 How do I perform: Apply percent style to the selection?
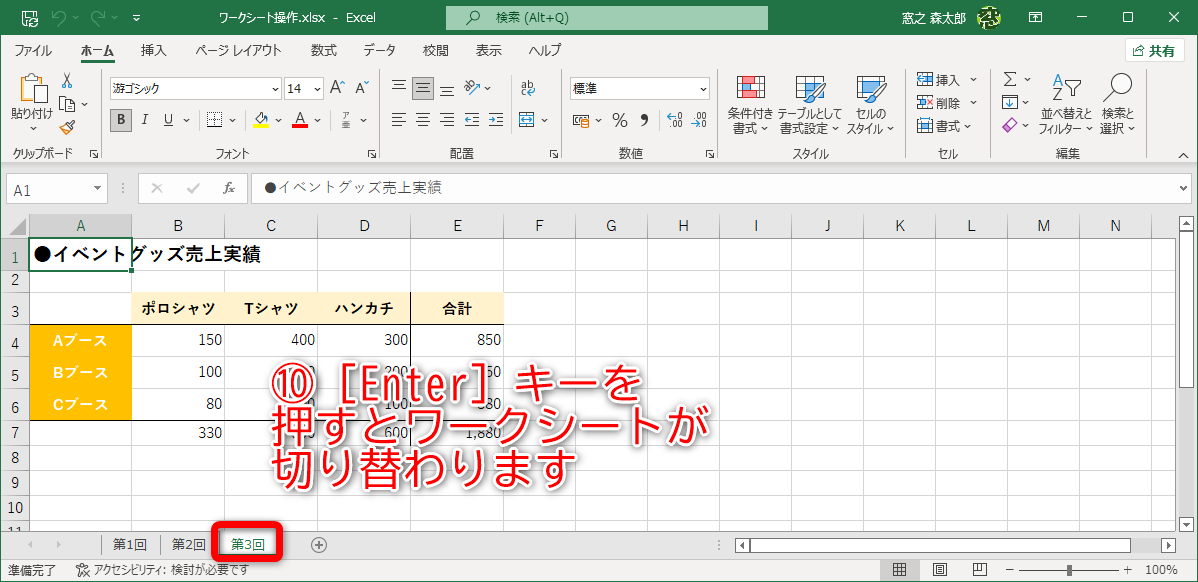pos(620,120)
